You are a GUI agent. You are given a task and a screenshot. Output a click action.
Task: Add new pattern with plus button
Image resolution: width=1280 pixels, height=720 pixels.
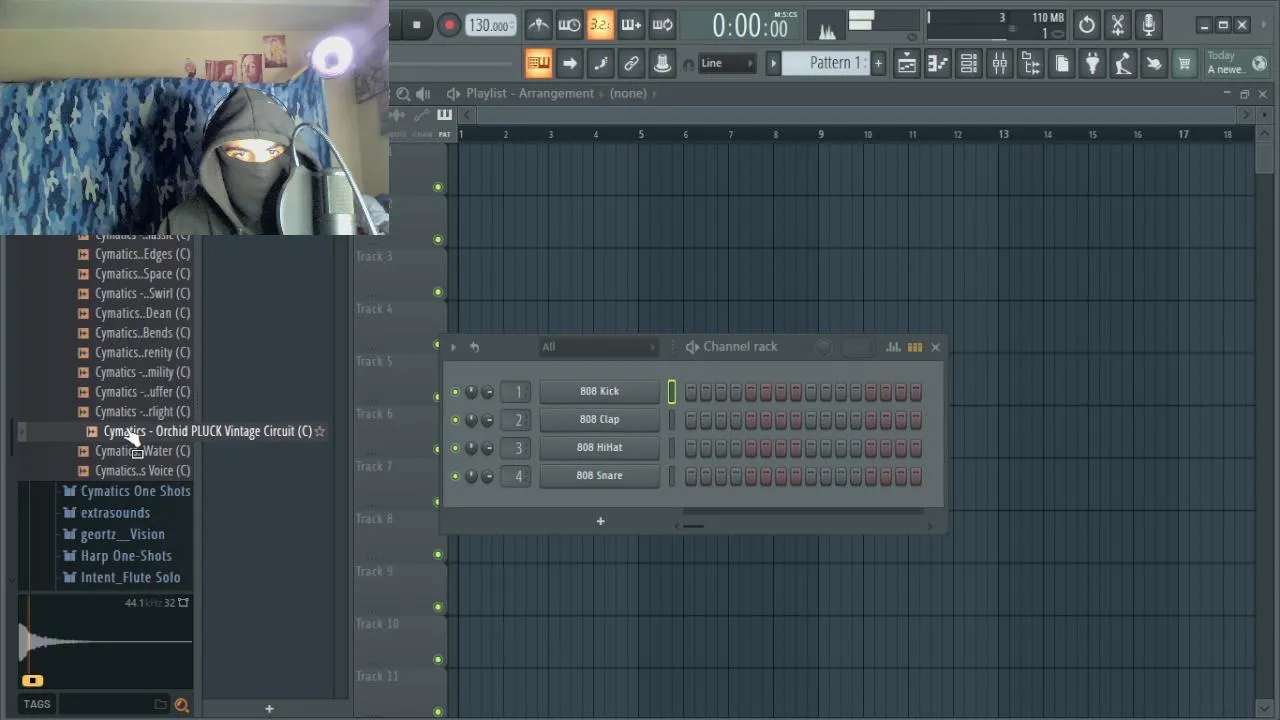click(878, 63)
